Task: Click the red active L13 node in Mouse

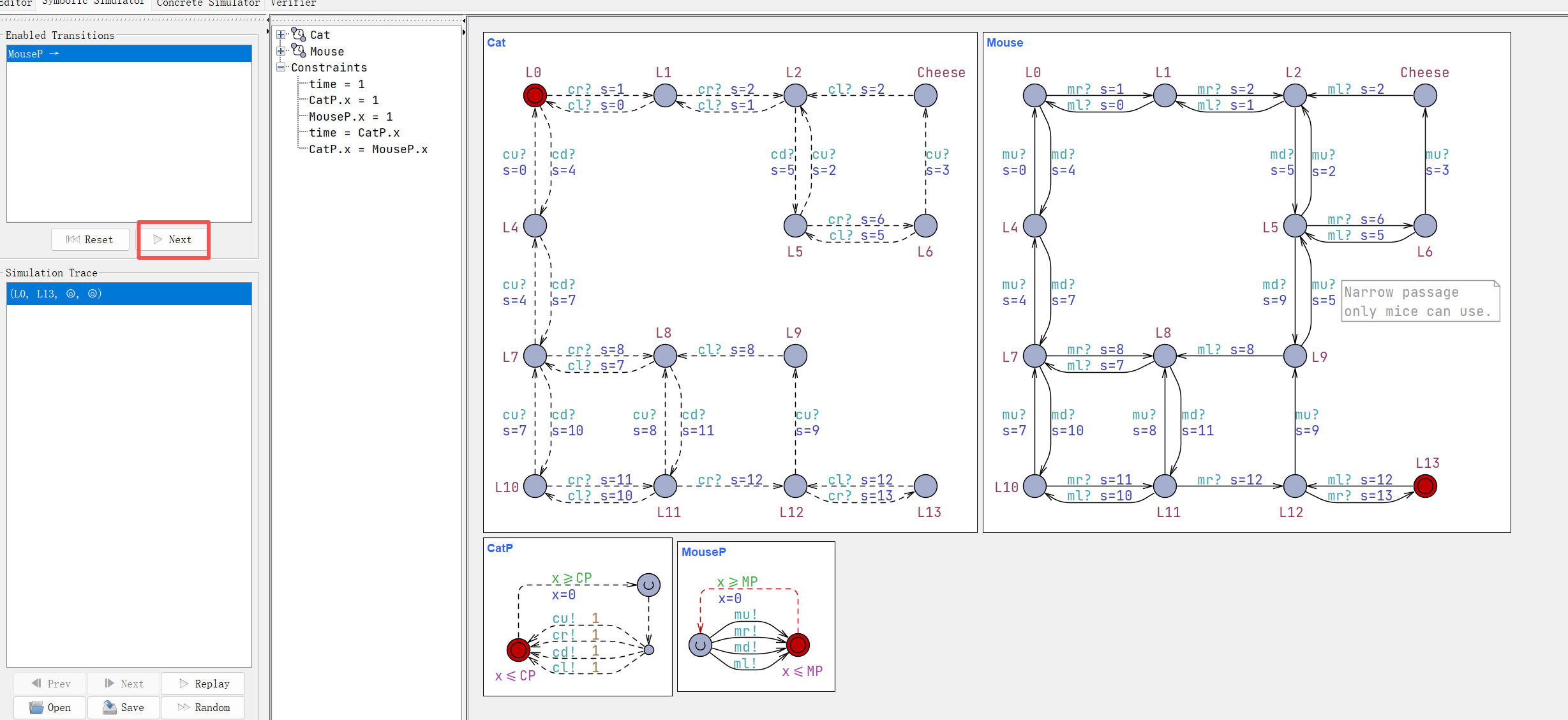Action: tap(1425, 486)
